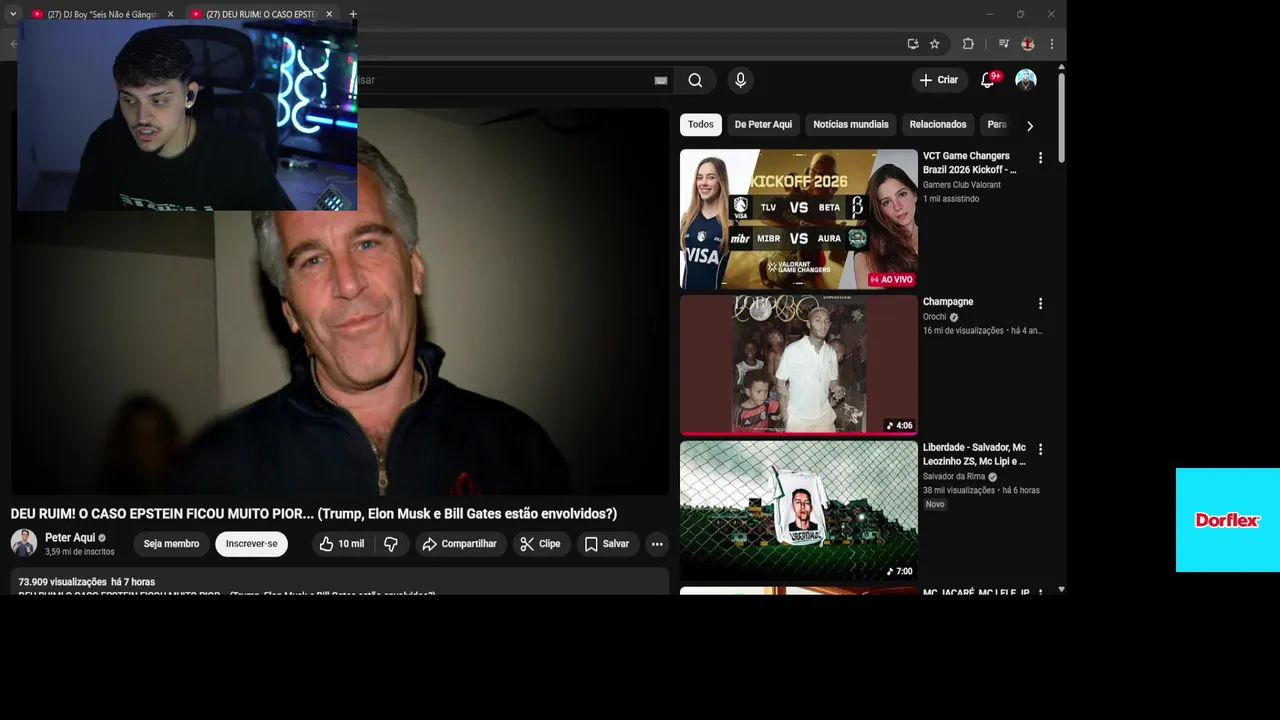
Task: Bookmark this page with the star icon
Action: tap(935, 44)
